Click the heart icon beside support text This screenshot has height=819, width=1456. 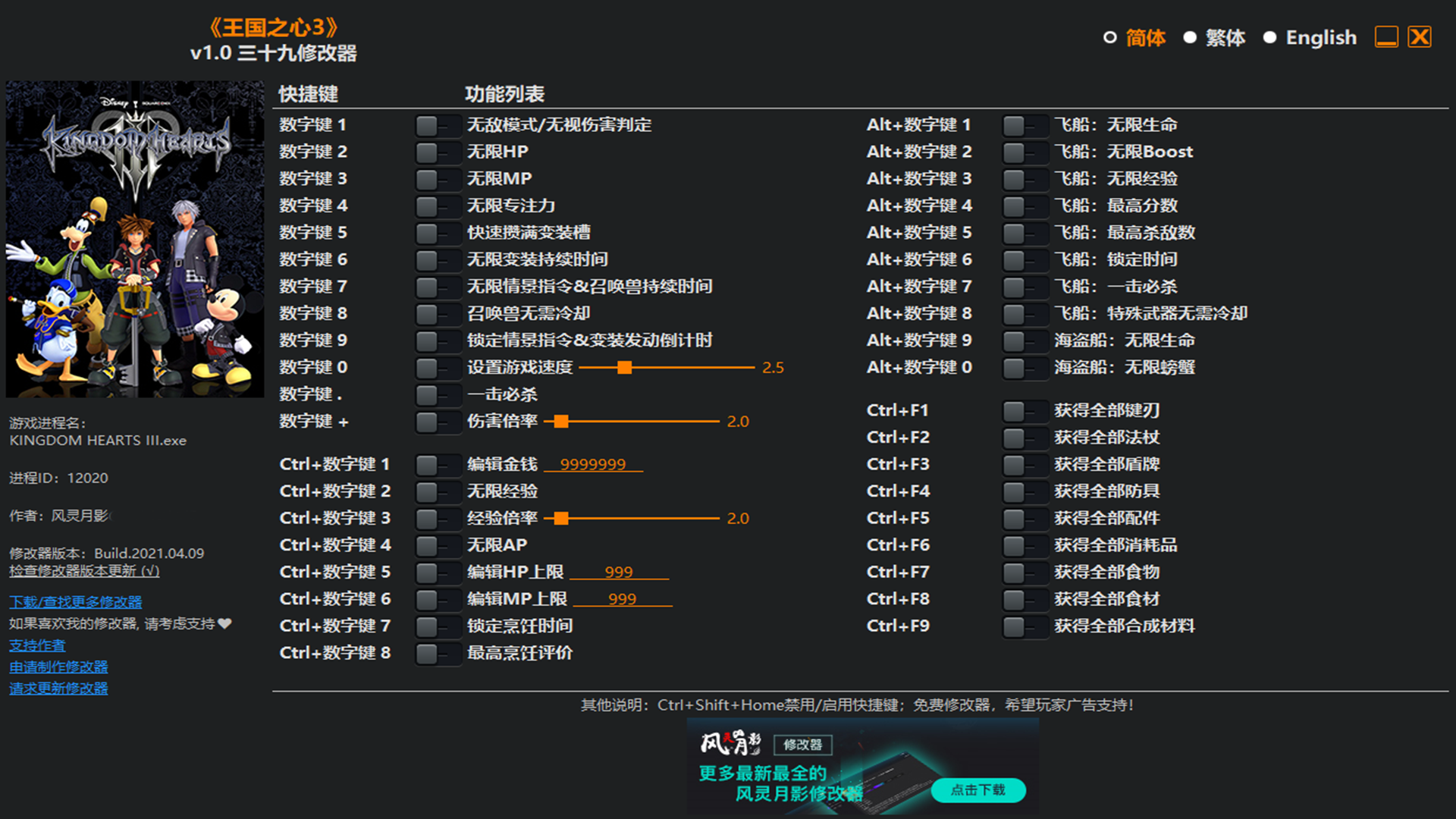point(224,623)
